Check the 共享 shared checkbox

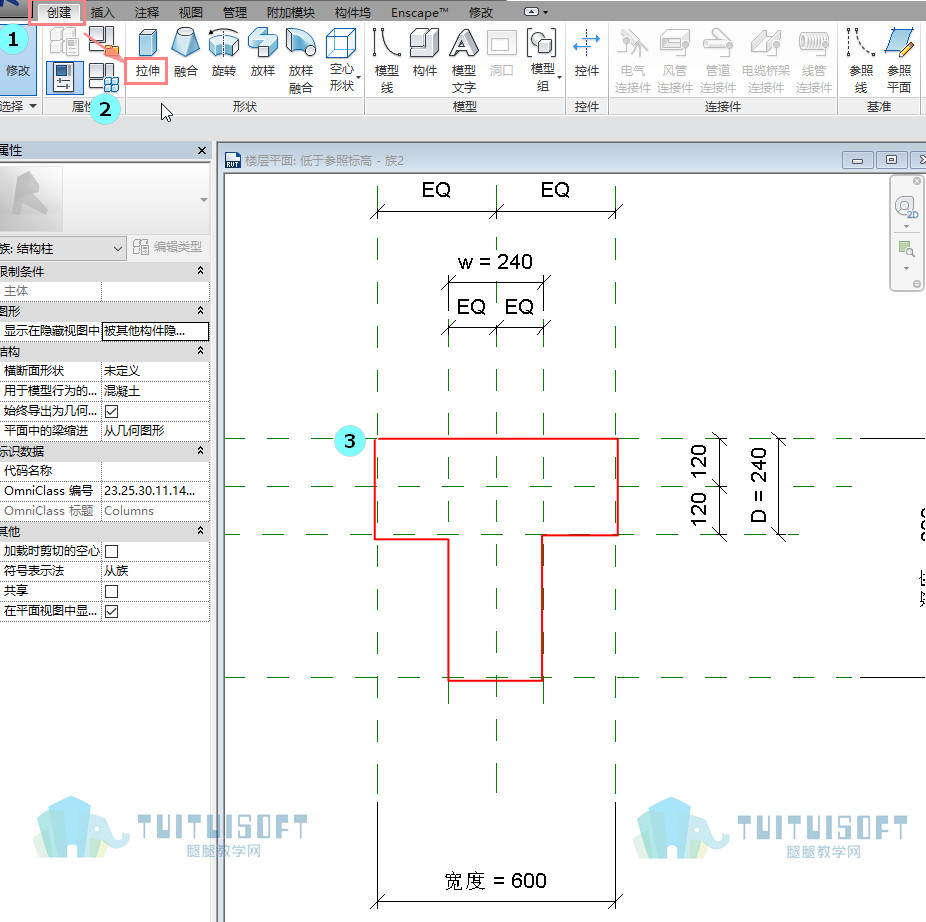point(112,591)
